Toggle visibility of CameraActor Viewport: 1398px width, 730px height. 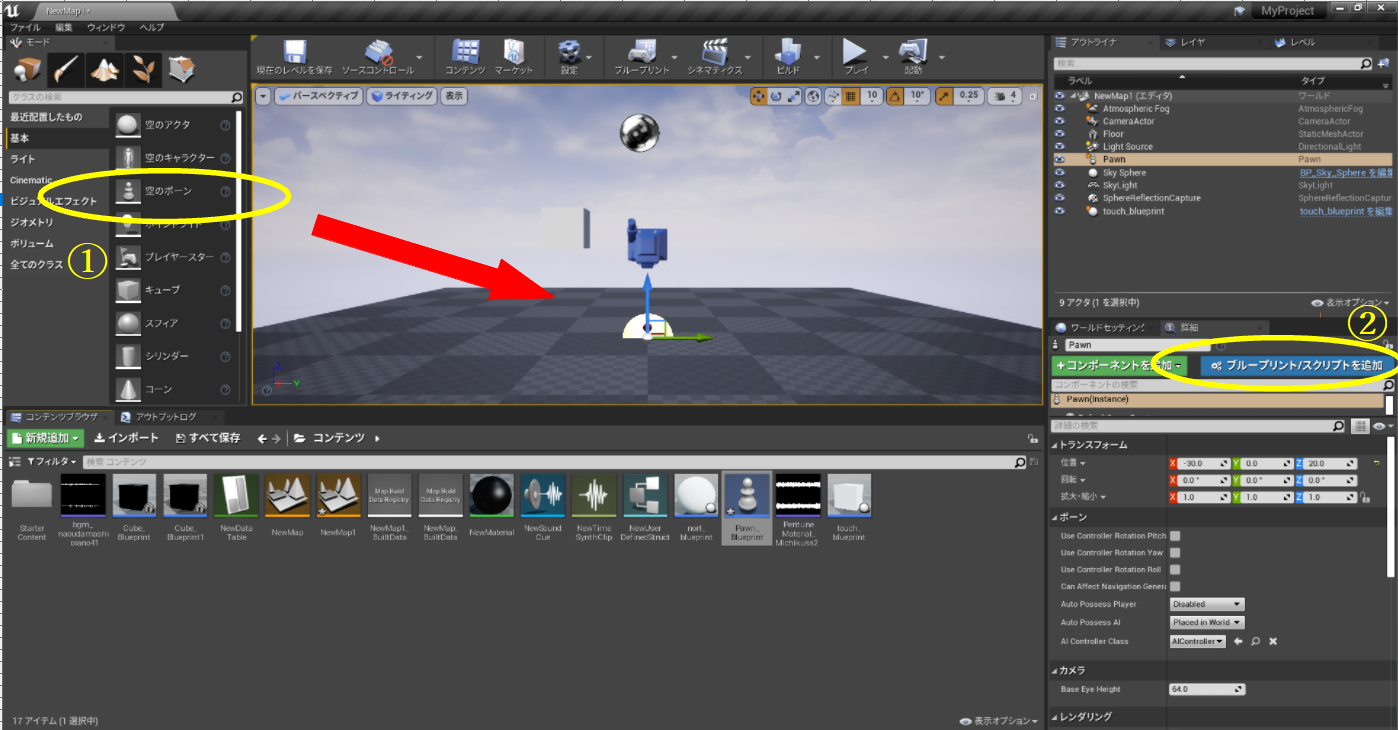click(x=1059, y=121)
